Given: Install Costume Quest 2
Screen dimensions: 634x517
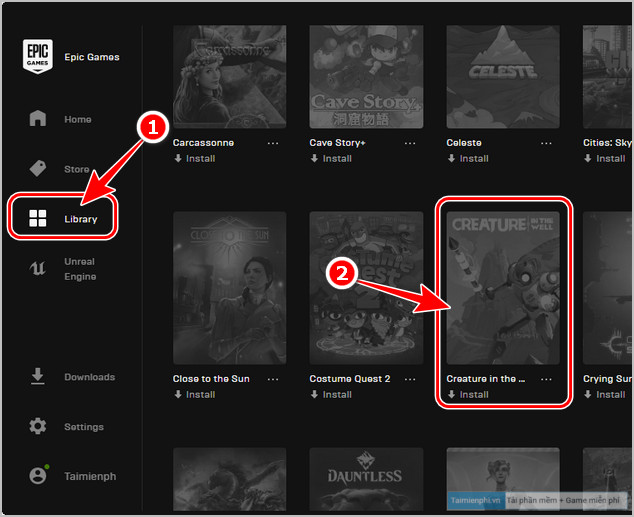Looking at the screenshot, I should coord(331,394).
